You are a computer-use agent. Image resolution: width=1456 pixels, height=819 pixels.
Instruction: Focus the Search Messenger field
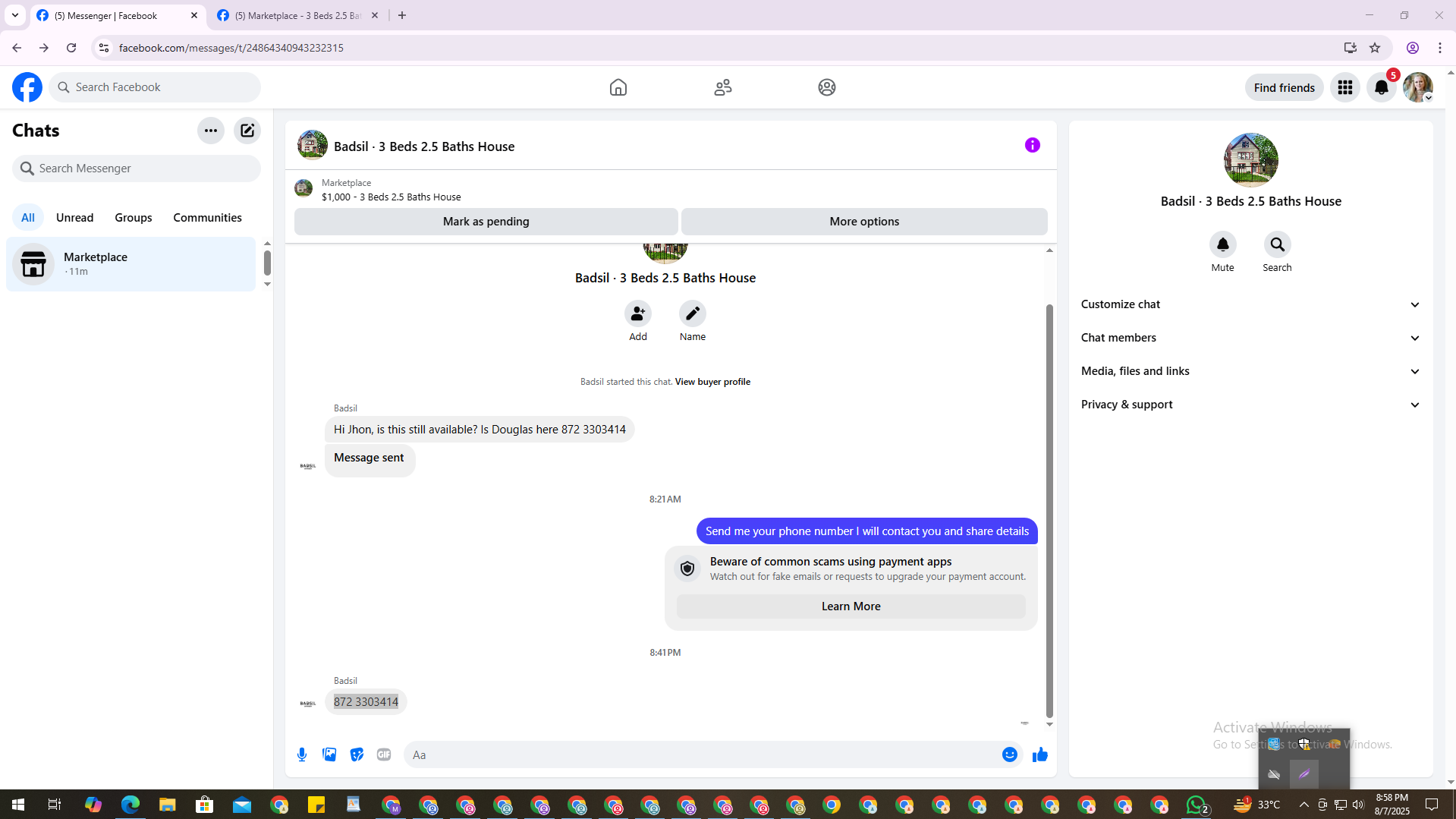click(137, 169)
